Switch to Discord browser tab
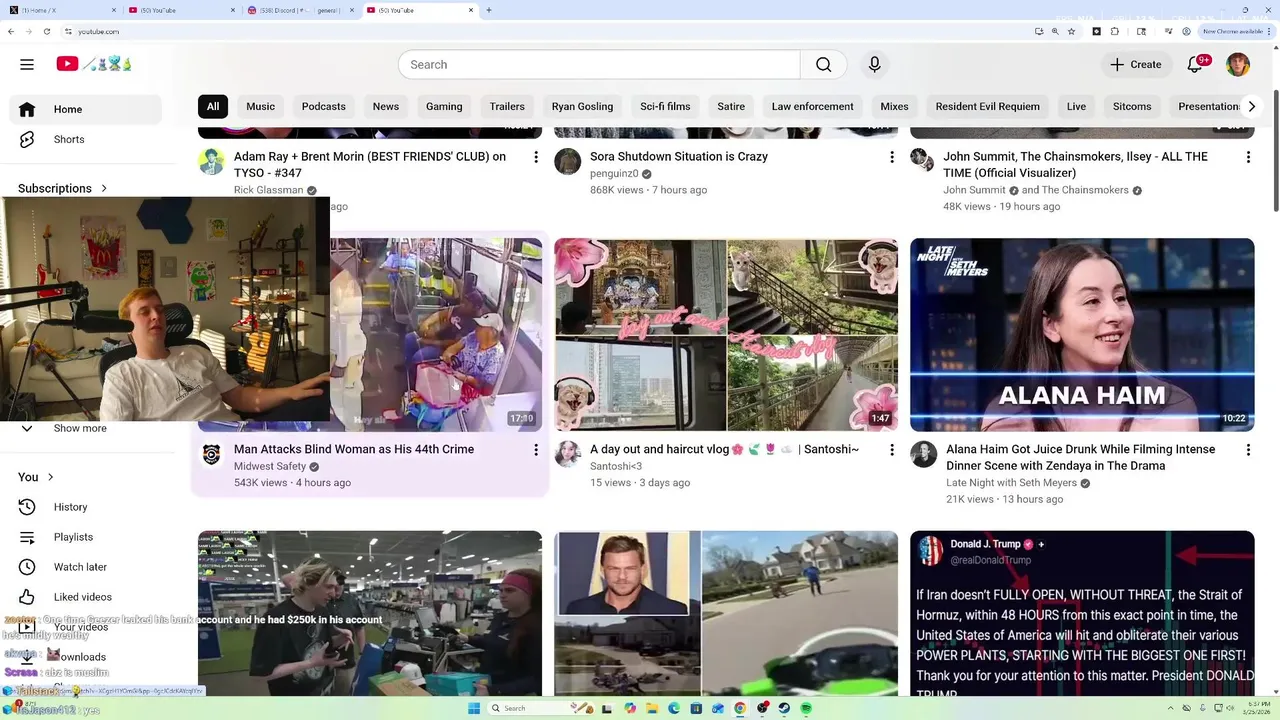Screen dimensions: 1280x720 300,10
